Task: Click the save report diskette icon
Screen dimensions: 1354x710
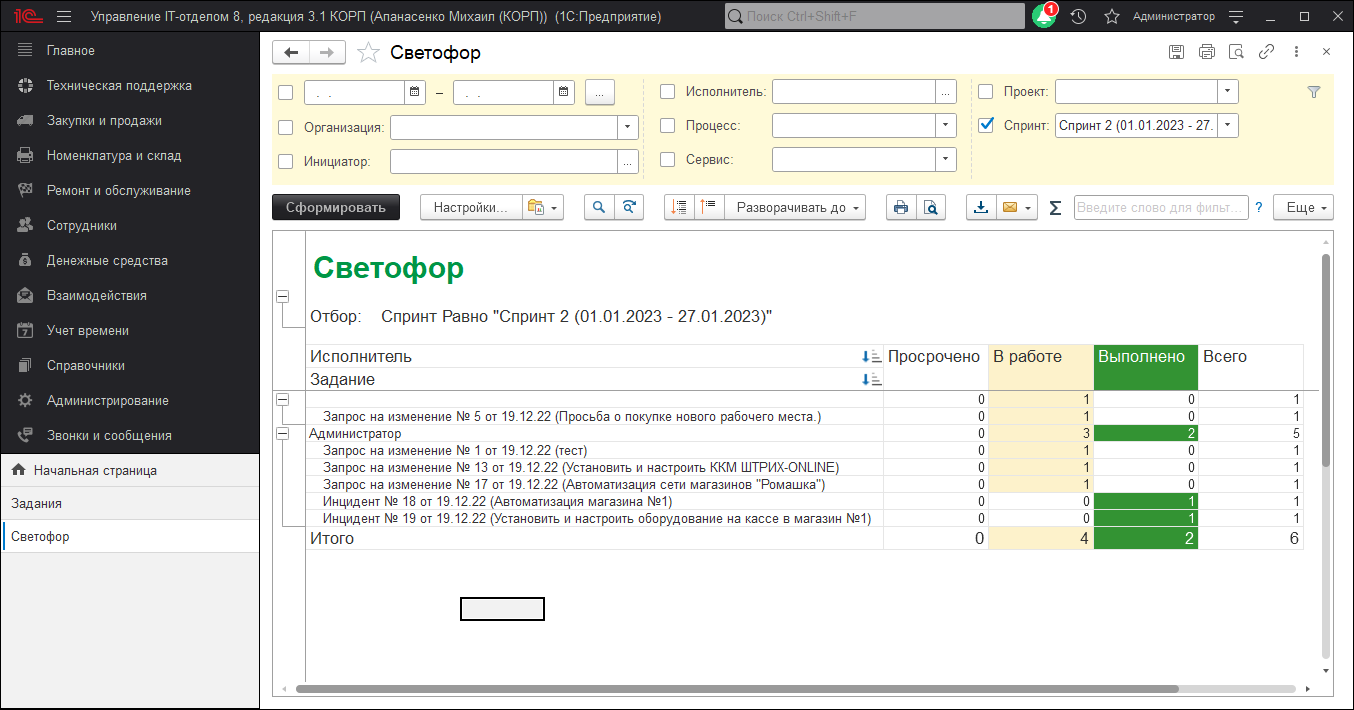Action: 1176,52
